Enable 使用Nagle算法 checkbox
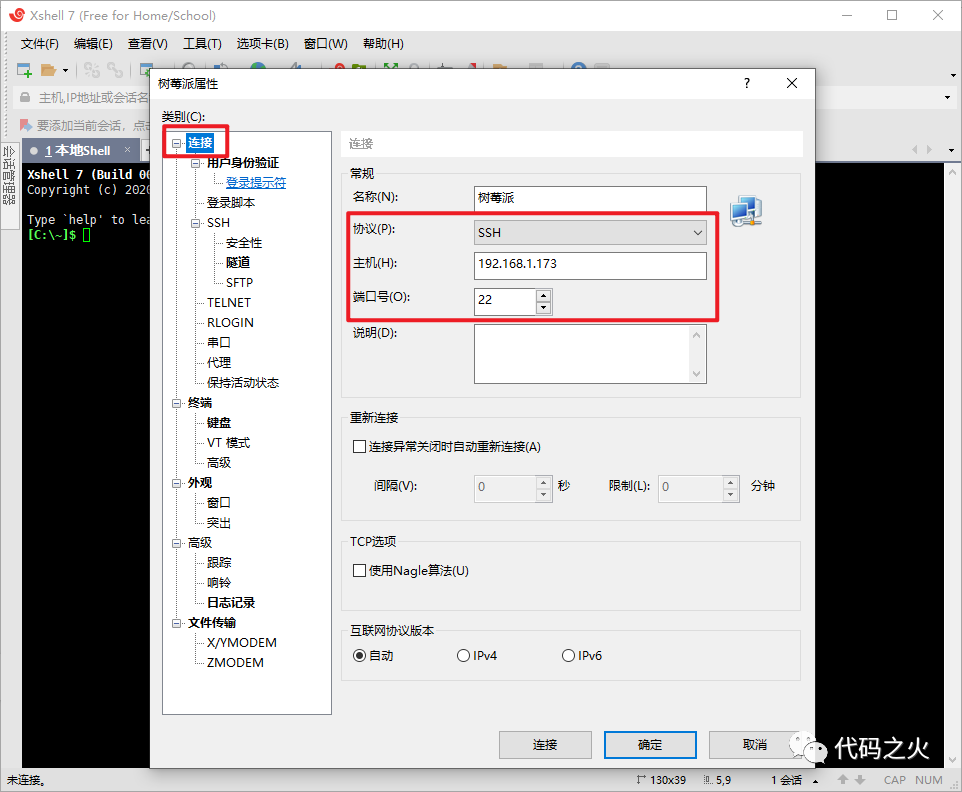 click(x=360, y=571)
